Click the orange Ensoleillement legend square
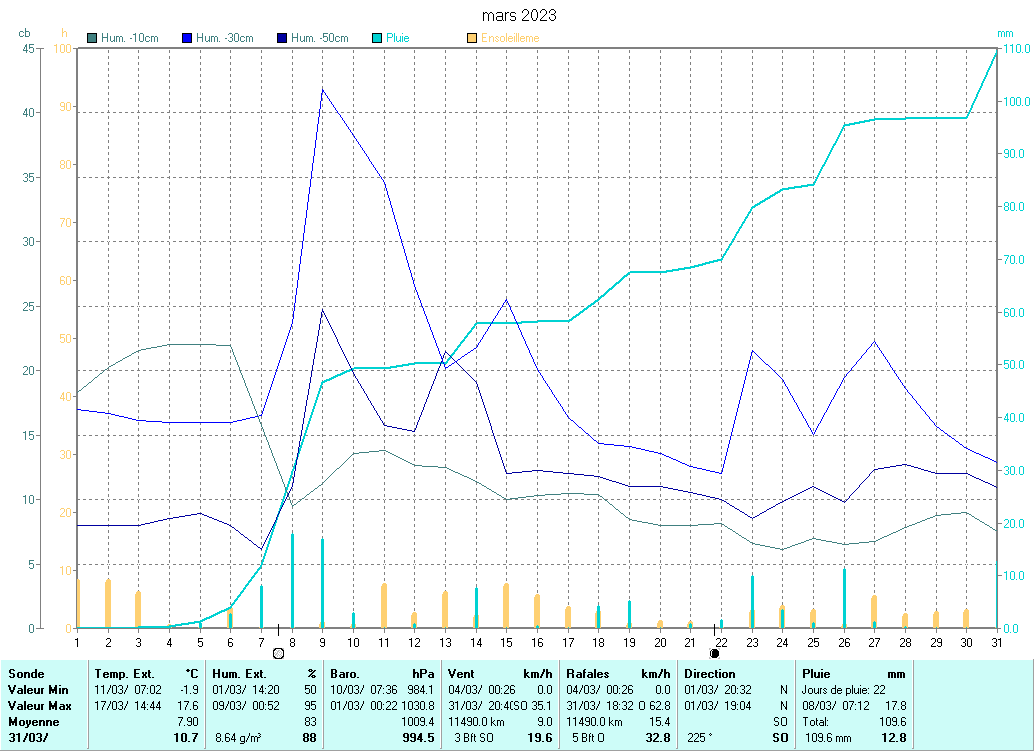 [472, 38]
